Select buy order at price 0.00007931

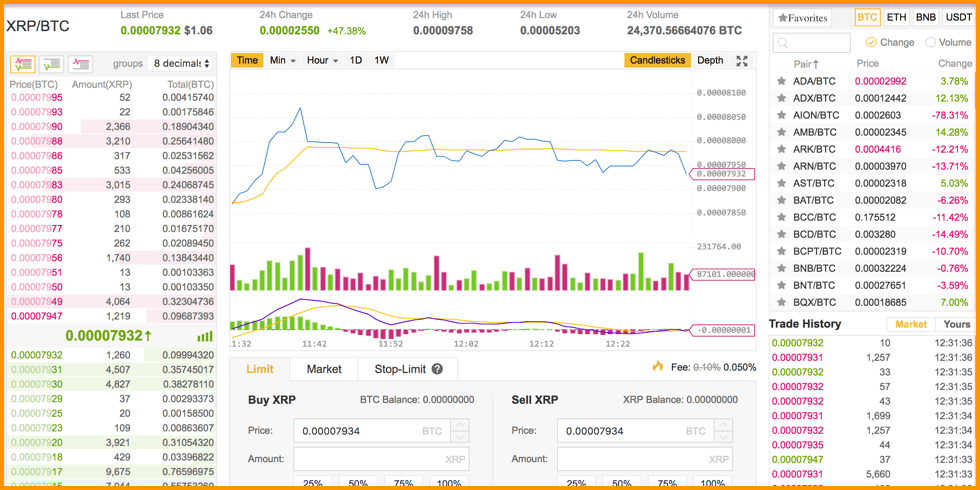112,369
